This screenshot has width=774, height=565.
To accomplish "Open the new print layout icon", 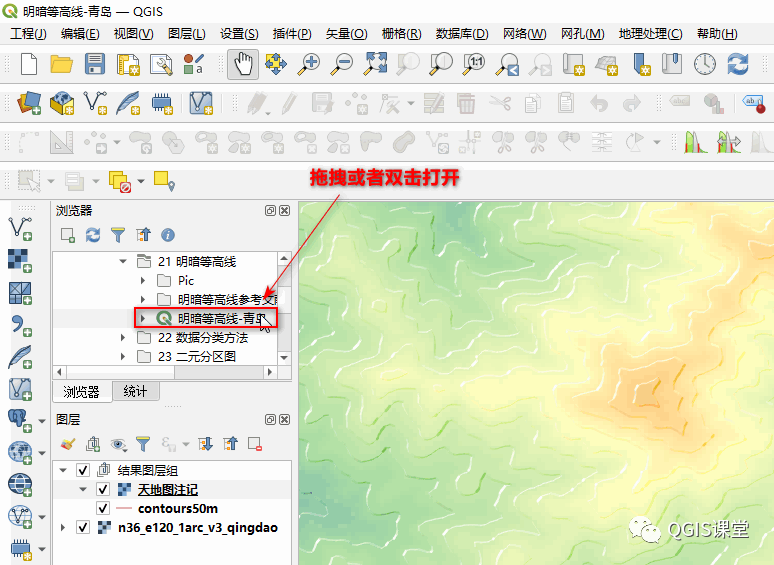I will (x=128, y=65).
